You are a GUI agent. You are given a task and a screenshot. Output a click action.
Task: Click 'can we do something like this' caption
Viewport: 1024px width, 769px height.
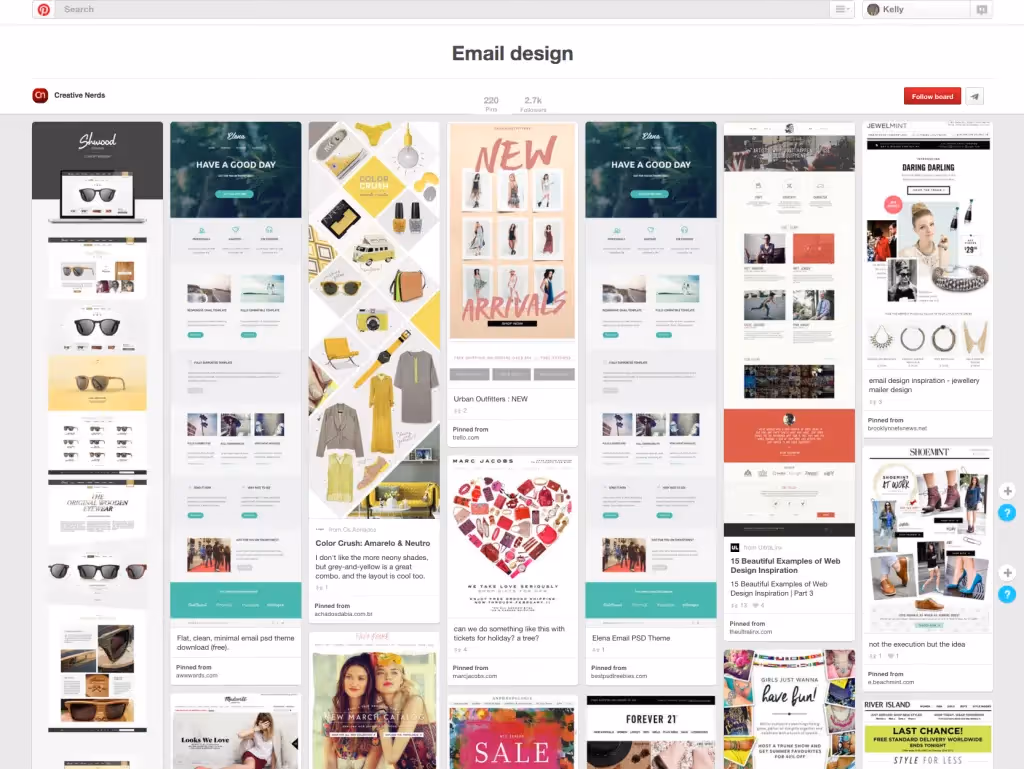[509, 633]
